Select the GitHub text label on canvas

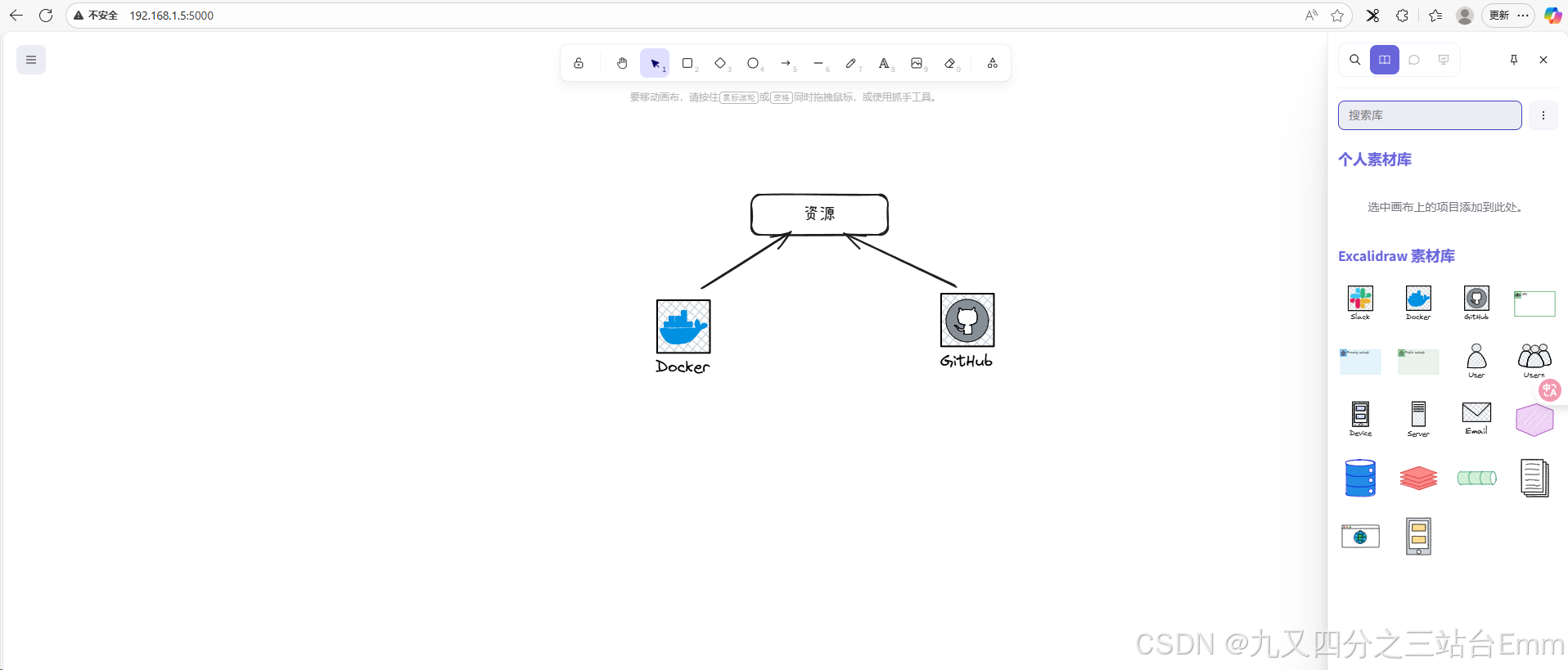coord(966,361)
